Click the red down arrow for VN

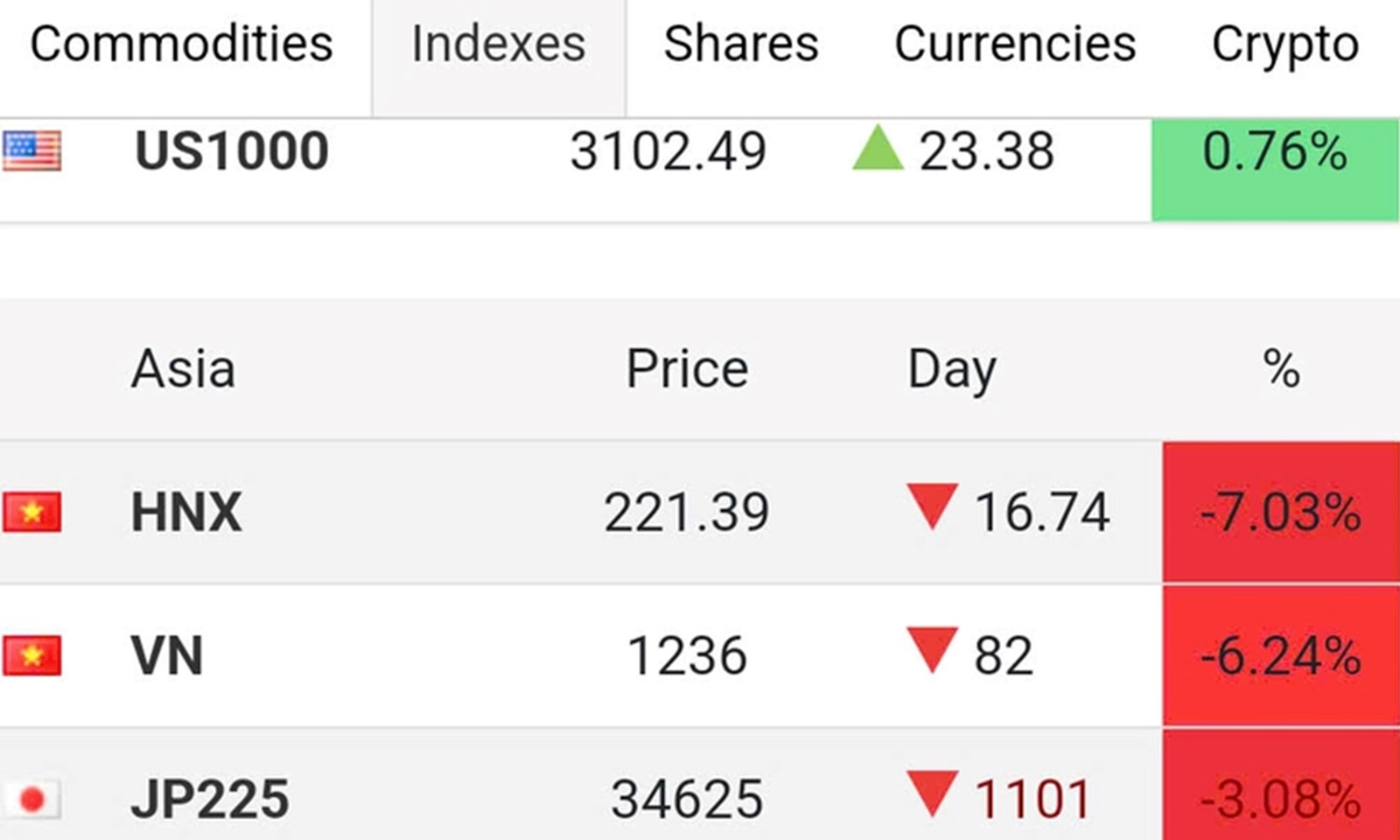point(933,650)
